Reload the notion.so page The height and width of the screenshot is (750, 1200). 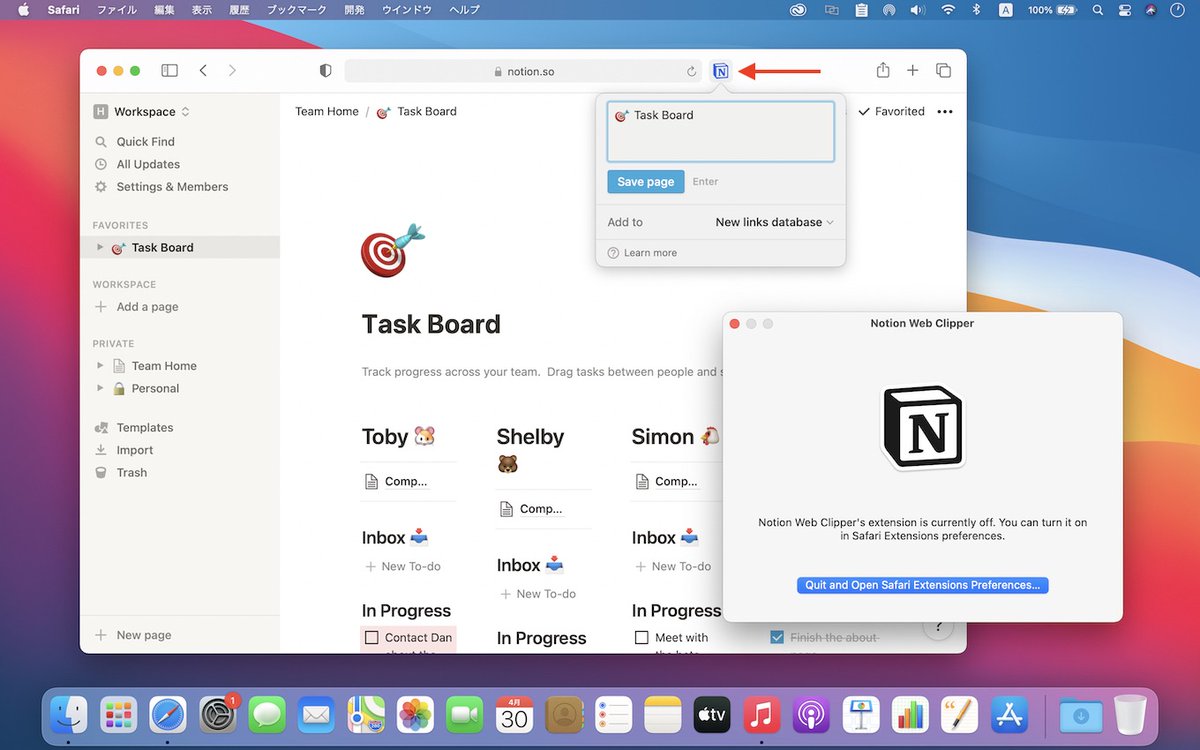[691, 72]
